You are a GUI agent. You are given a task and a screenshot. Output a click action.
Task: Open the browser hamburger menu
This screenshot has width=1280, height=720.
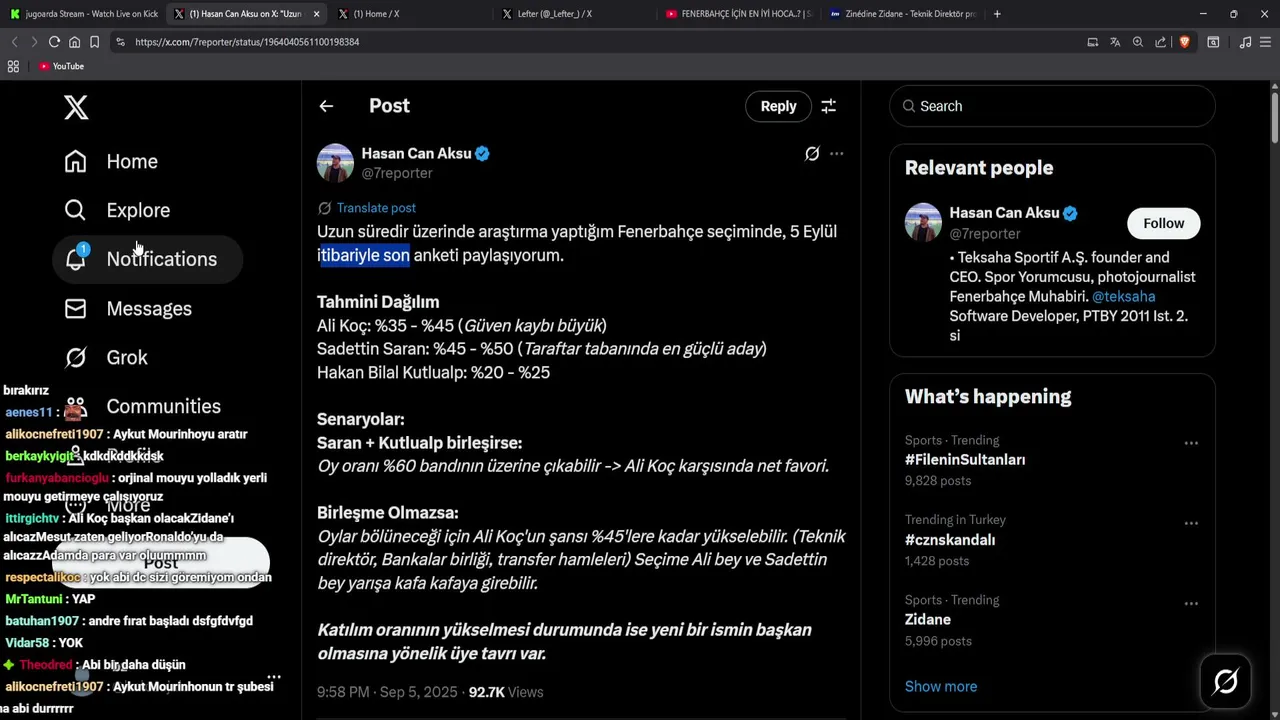pos(1266,42)
